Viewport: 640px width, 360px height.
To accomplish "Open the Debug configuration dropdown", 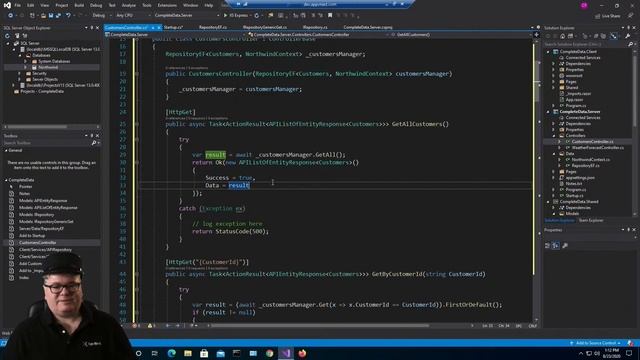I will (101, 16).
